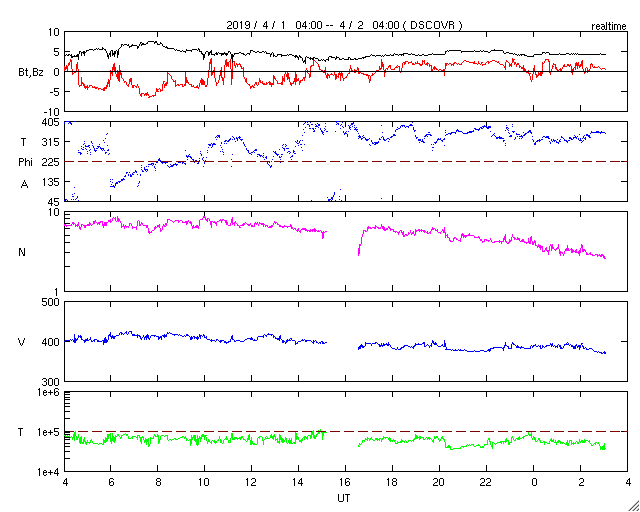Click the "T" label above Phi
Screen dimensions: 640x512
23,142
